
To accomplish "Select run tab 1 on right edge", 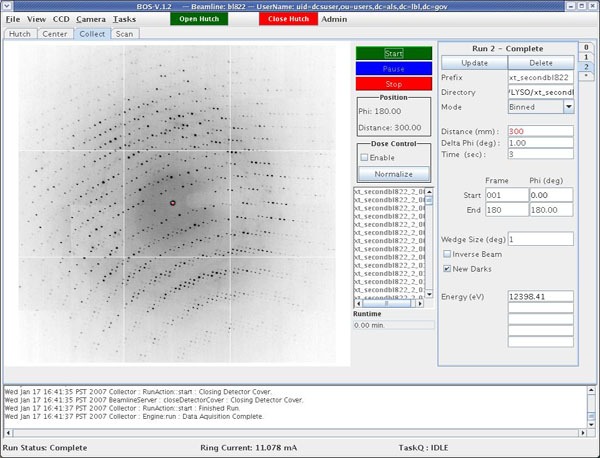I will [586, 58].
